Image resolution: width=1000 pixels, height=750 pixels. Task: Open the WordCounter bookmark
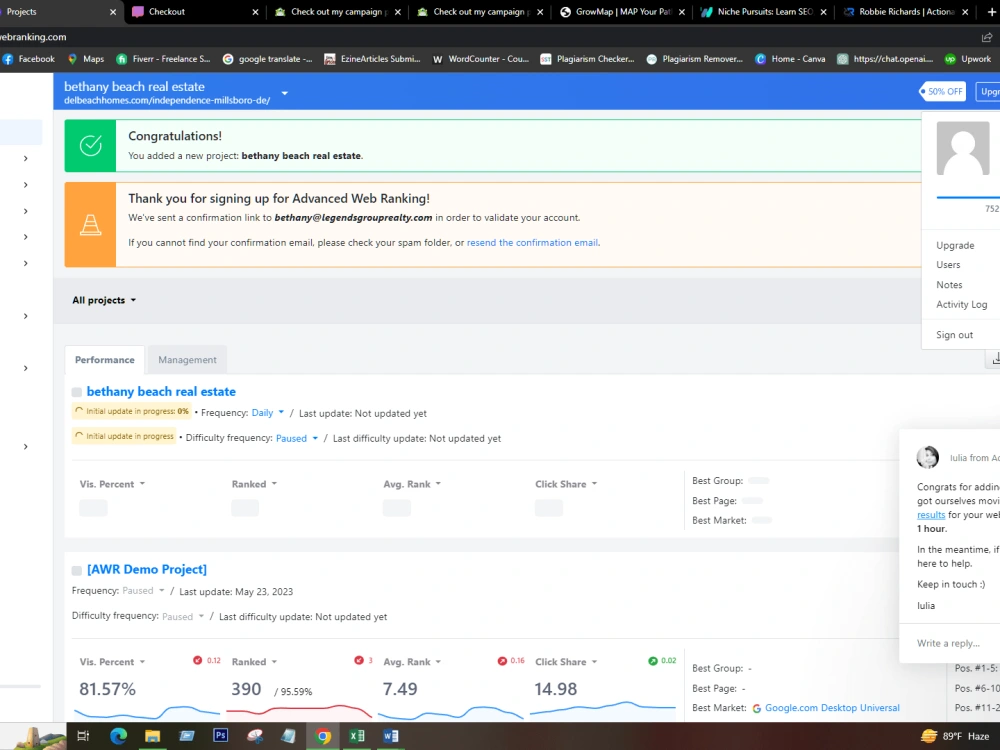(x=480, y=59)
